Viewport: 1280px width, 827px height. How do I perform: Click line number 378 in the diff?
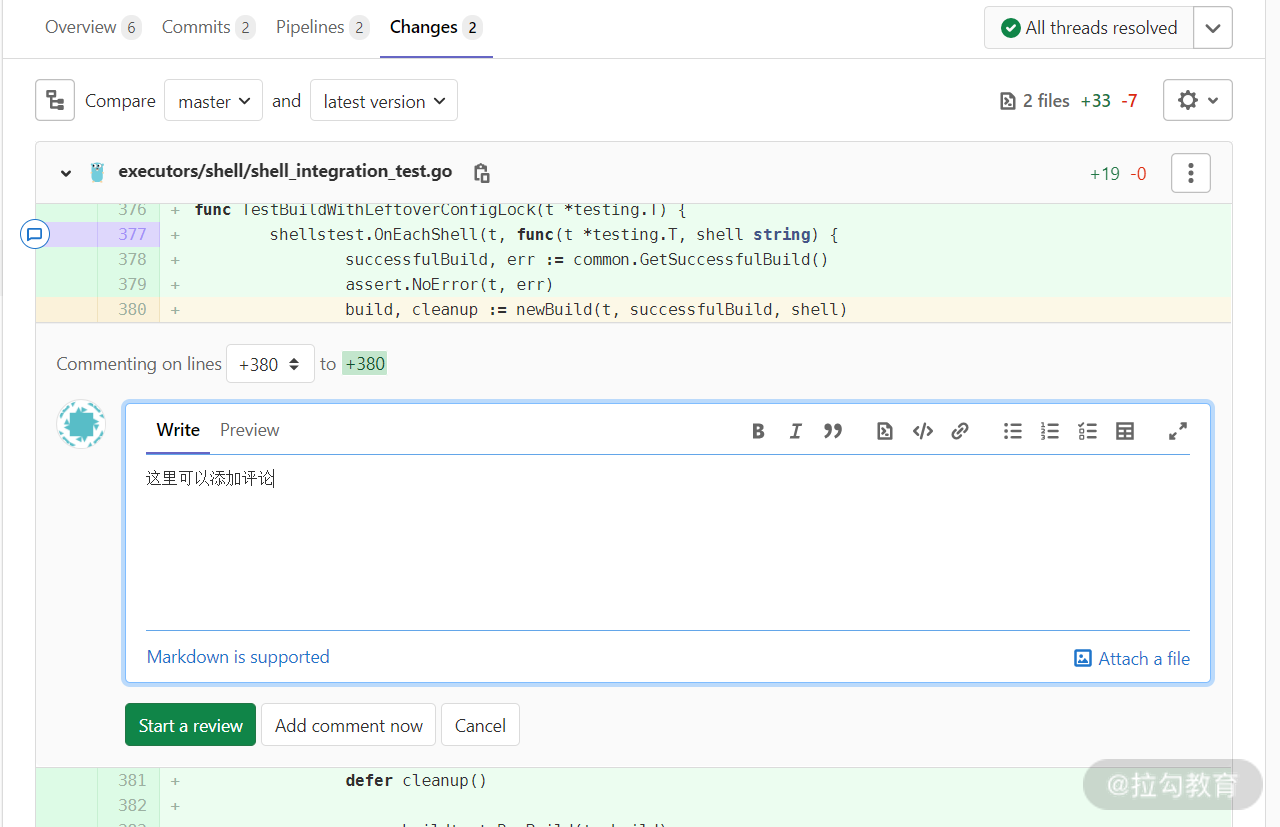coord(132,259)
